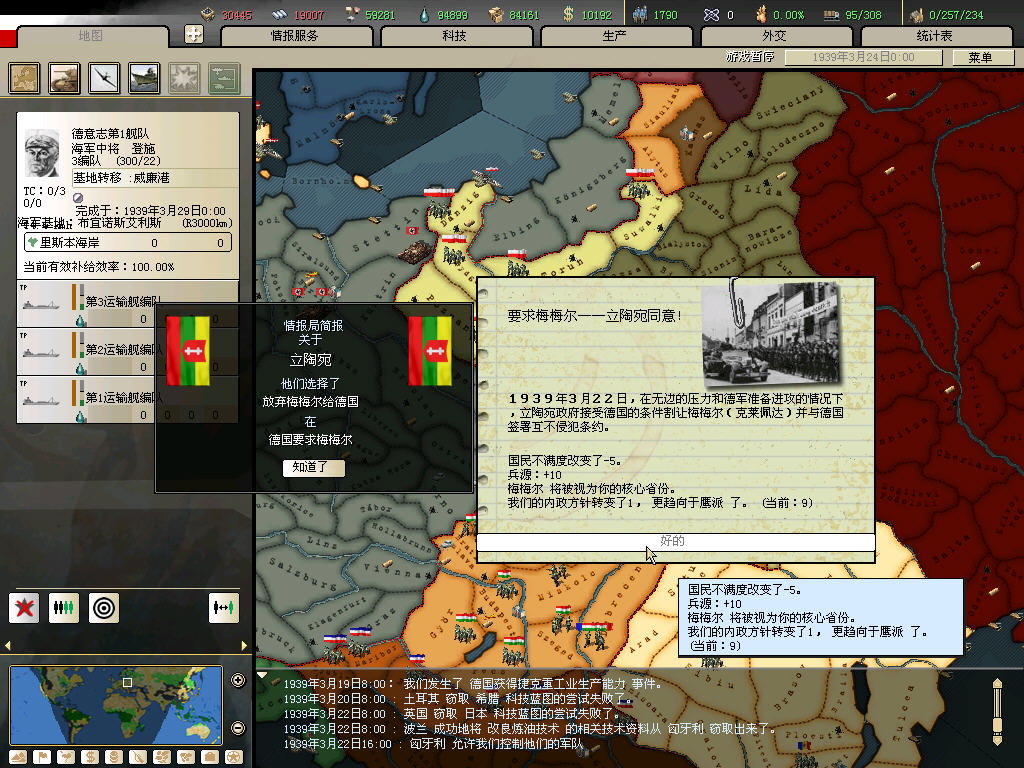Viewport: 1024px width, 768px height.
Task: Click the transfer units two-figure arrow icon
Action: click(224, 608)
